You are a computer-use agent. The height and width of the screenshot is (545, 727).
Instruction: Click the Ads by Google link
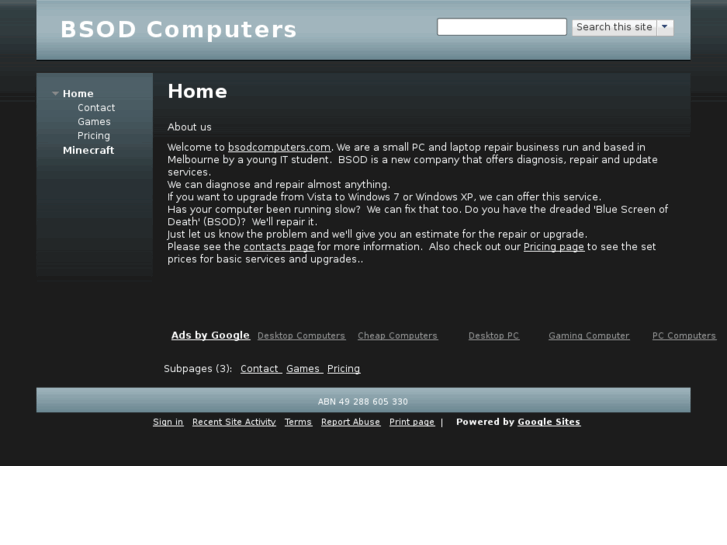tap(210, 335)
